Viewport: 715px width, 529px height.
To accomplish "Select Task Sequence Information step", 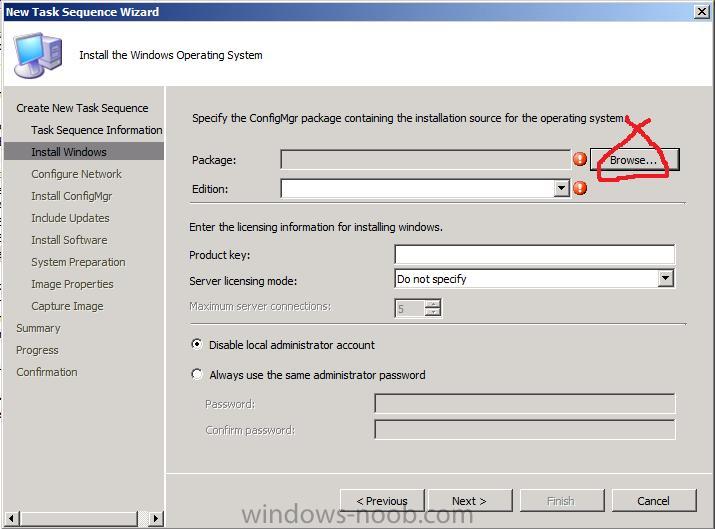I will 97,130.
